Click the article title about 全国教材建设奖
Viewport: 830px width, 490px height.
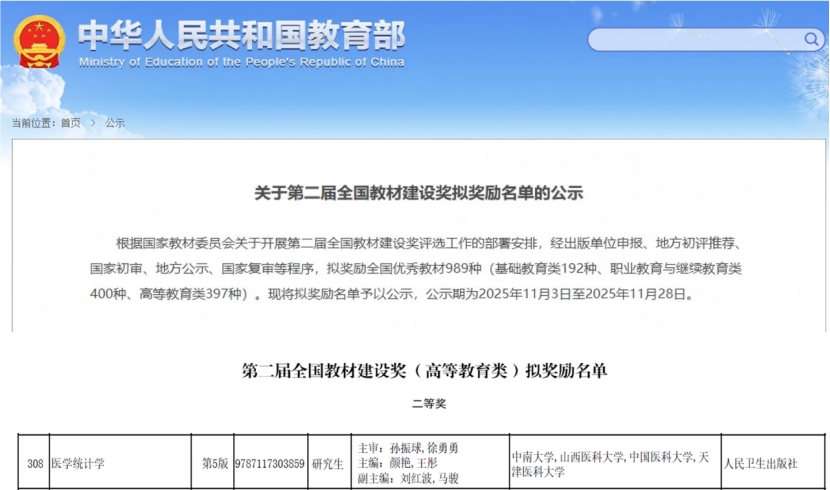click(x=419, y=192)
